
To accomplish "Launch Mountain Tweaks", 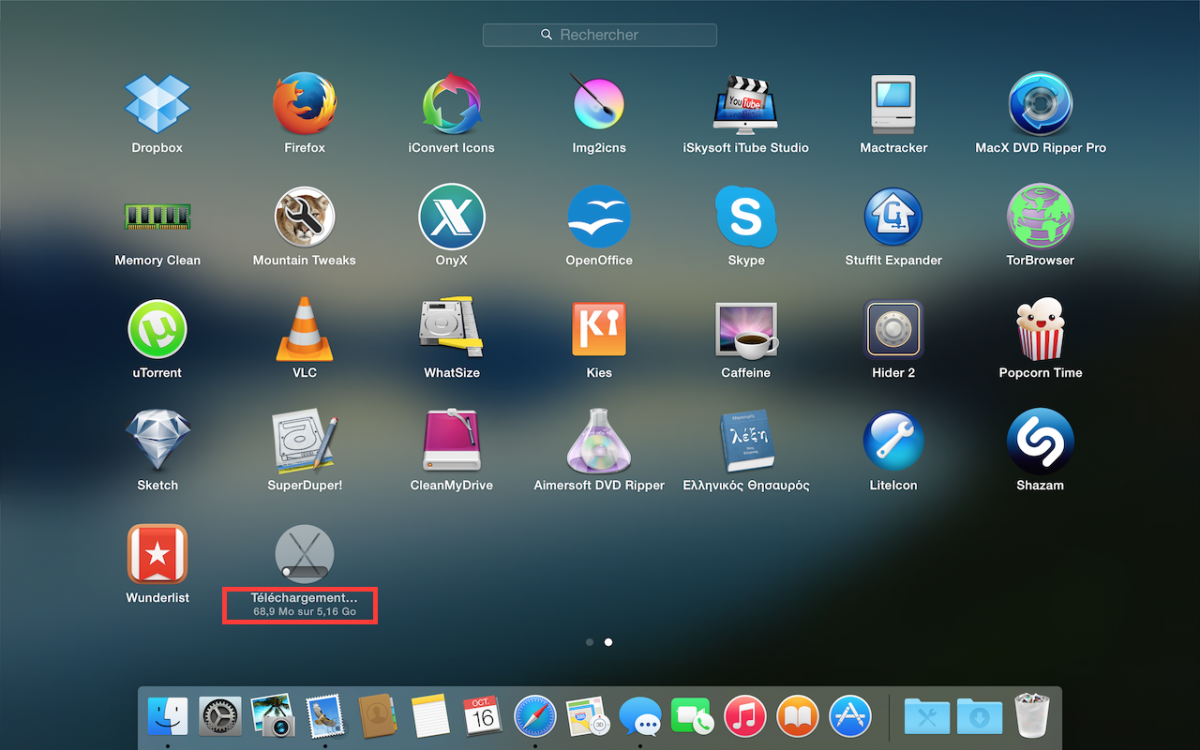I will pyautogui.click(x=305, y=216).
